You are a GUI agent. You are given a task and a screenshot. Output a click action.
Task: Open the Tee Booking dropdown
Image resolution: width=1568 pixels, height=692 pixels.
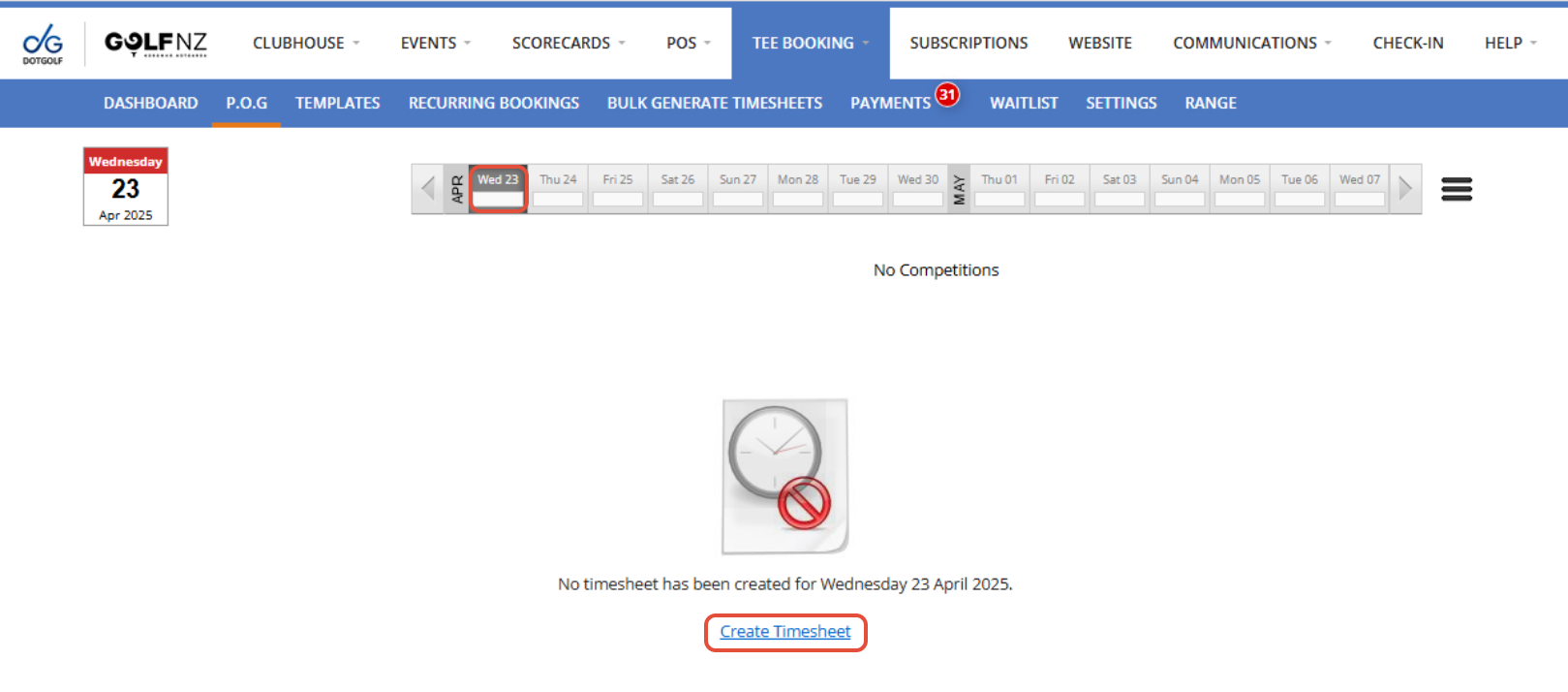tap(810, 44)
